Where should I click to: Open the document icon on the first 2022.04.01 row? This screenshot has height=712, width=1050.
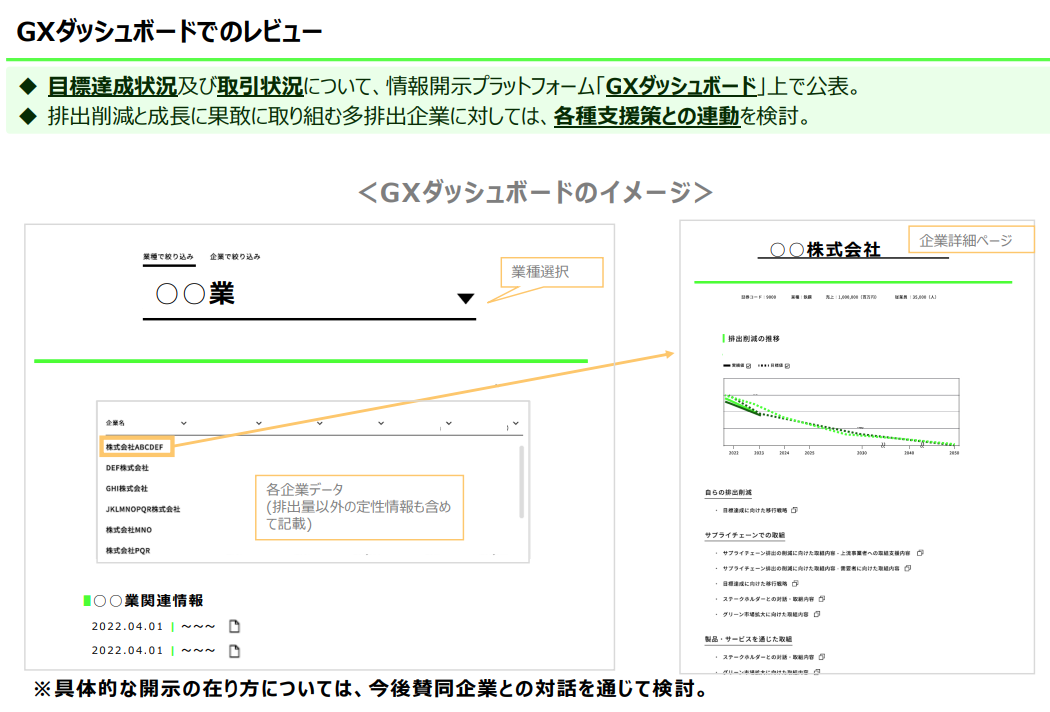pos(234,626)
